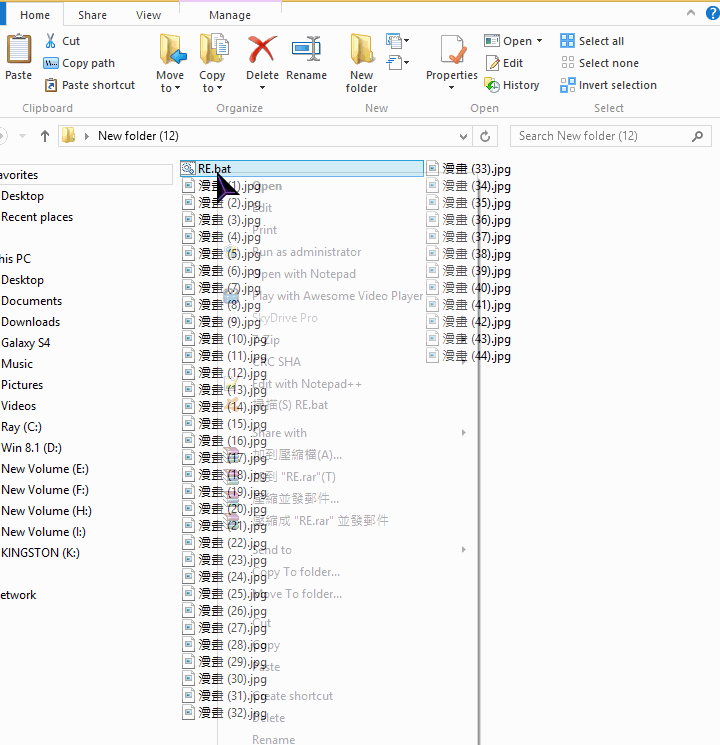Select the file 漫畫 (40).jpg
720x745 pixels.
pyautogui.click(x=477, y=288)
